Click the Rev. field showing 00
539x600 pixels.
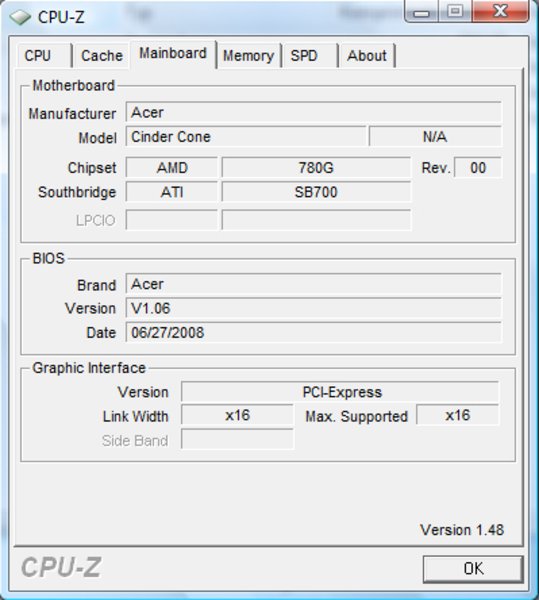coord(478,168)
